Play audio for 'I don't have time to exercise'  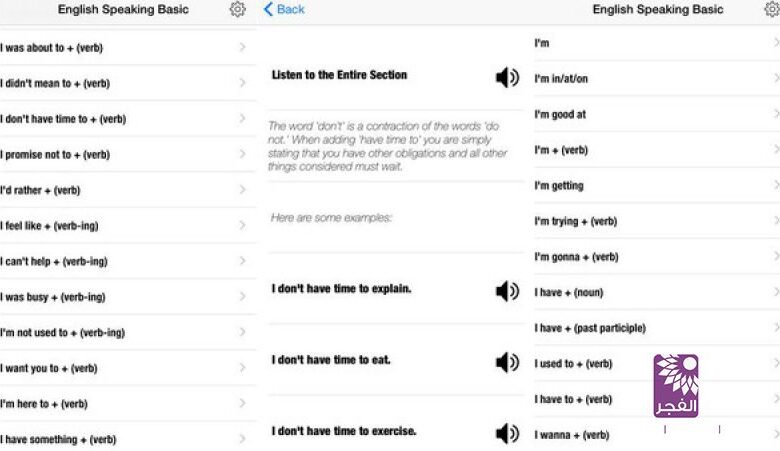coord(507,433)
